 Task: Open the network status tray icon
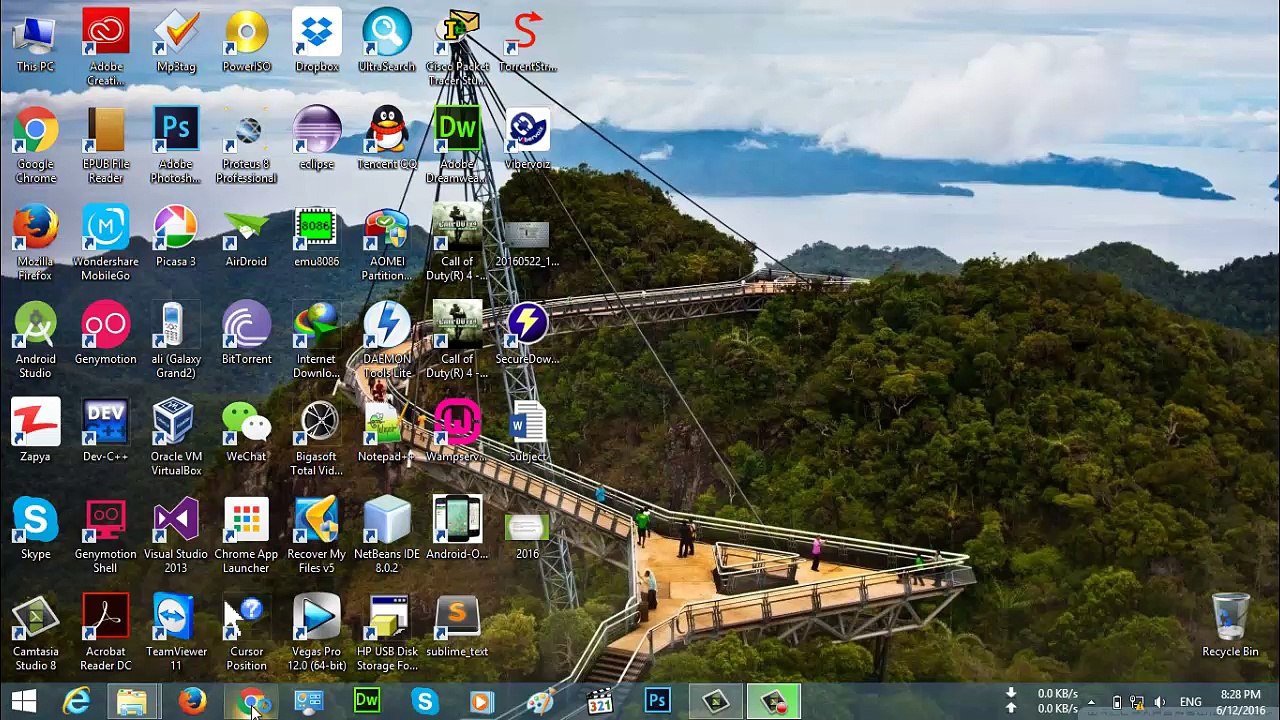[1137, 701]
